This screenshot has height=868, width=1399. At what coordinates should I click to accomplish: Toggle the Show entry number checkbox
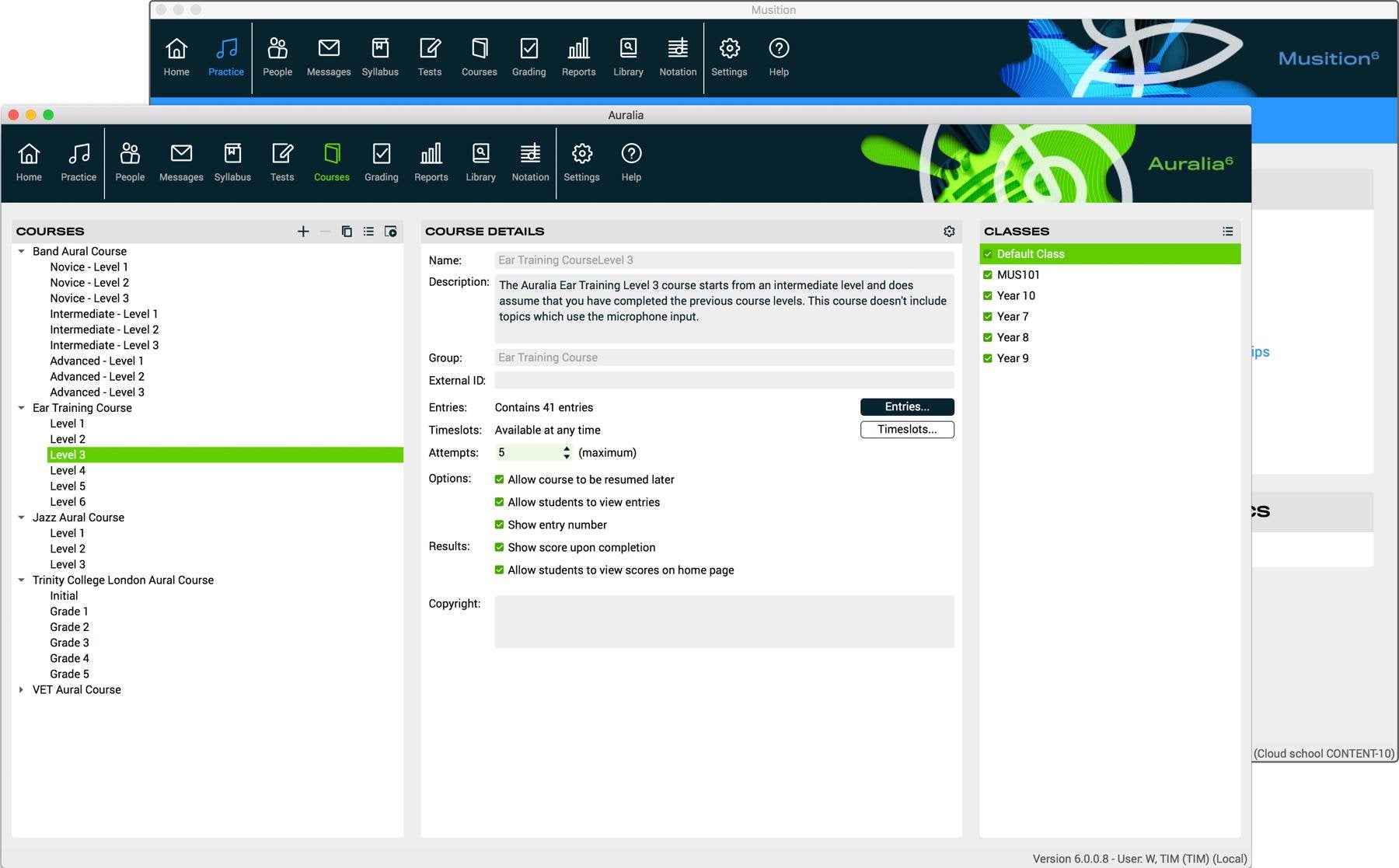pos(500,525)
